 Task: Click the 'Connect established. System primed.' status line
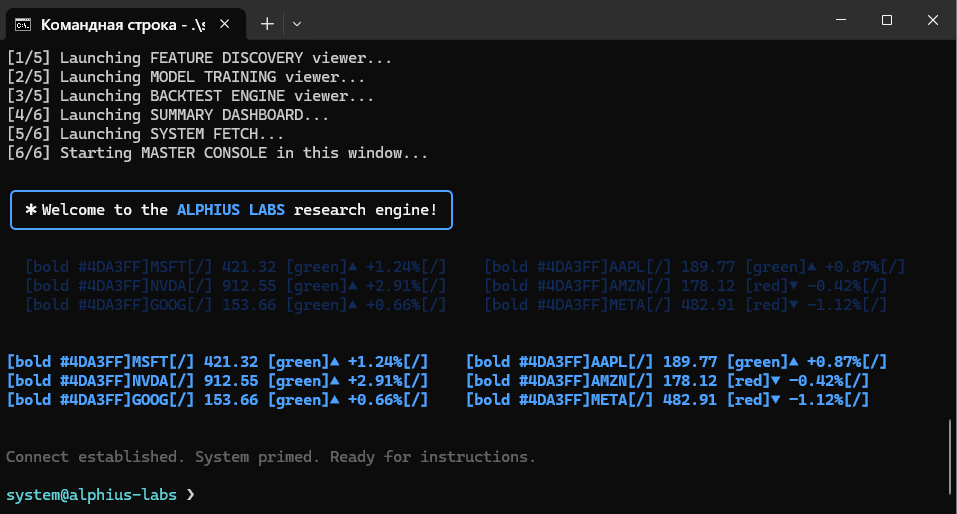(271, 457)
